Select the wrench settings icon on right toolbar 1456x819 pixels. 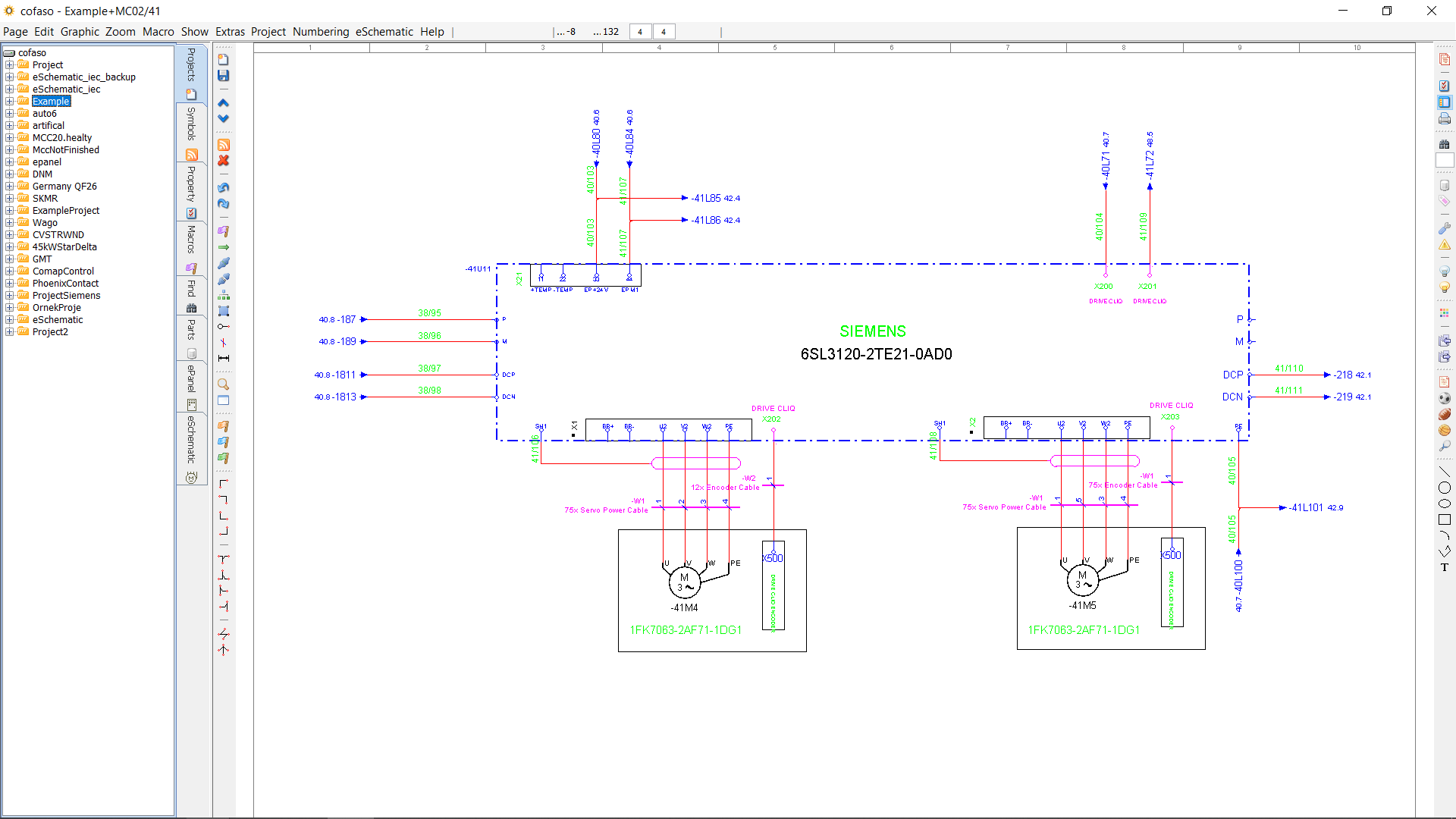click(x=1445, y=227)
